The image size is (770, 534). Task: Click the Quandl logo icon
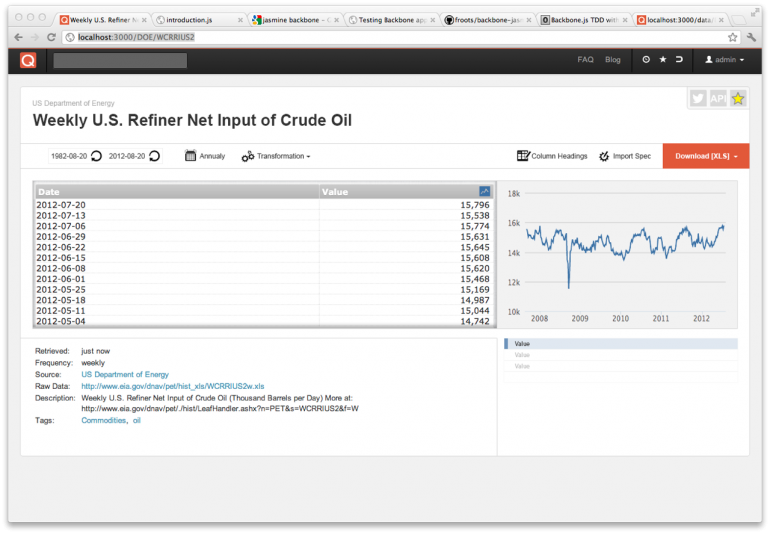click(x=28, y=60)
